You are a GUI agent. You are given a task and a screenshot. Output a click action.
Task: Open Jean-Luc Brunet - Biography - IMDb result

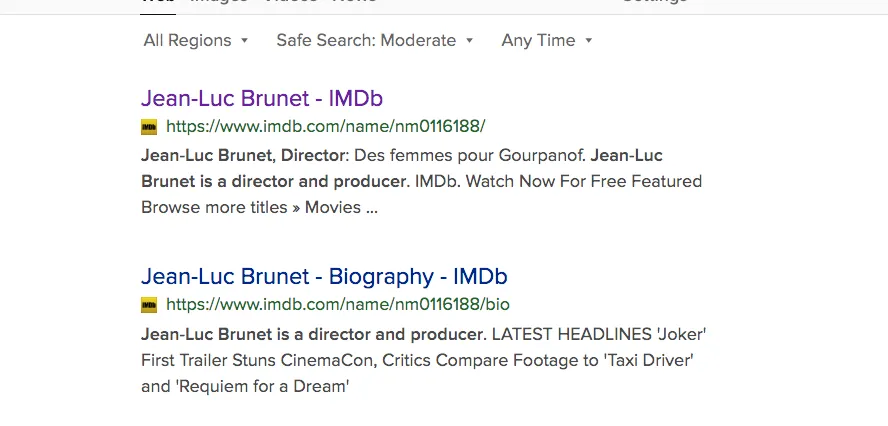[x=324, y=276]
